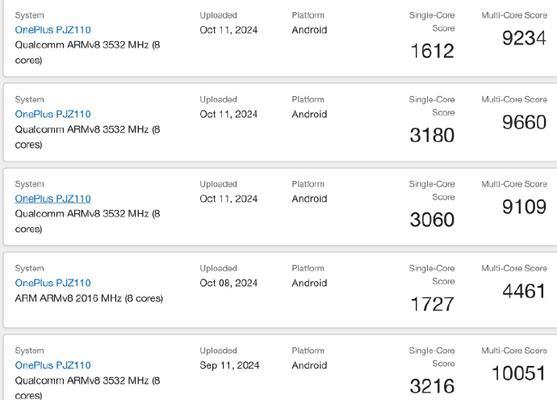Select the 9234 multi-core score value
Screen dimensions: 557x400
[524, 38]
